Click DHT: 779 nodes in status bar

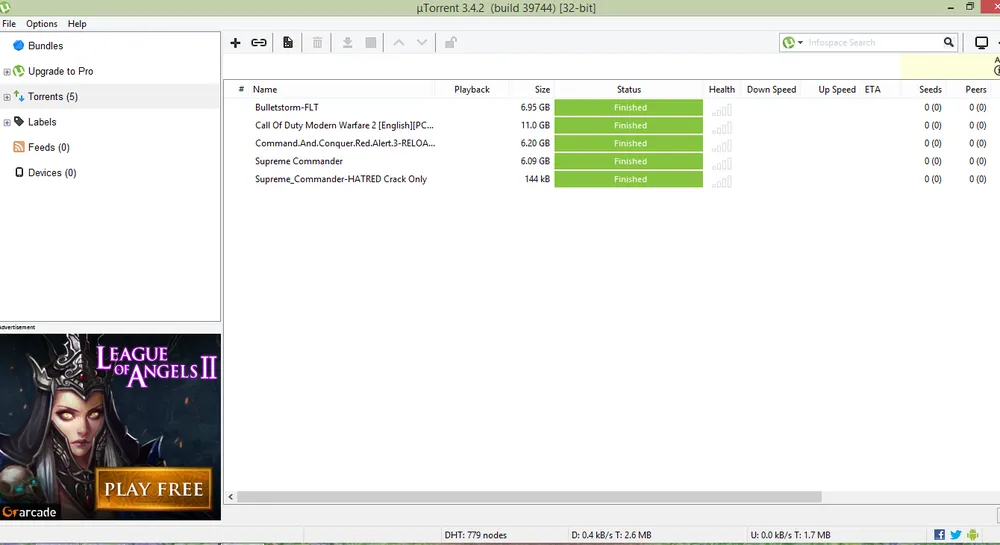tap(475, 535)
